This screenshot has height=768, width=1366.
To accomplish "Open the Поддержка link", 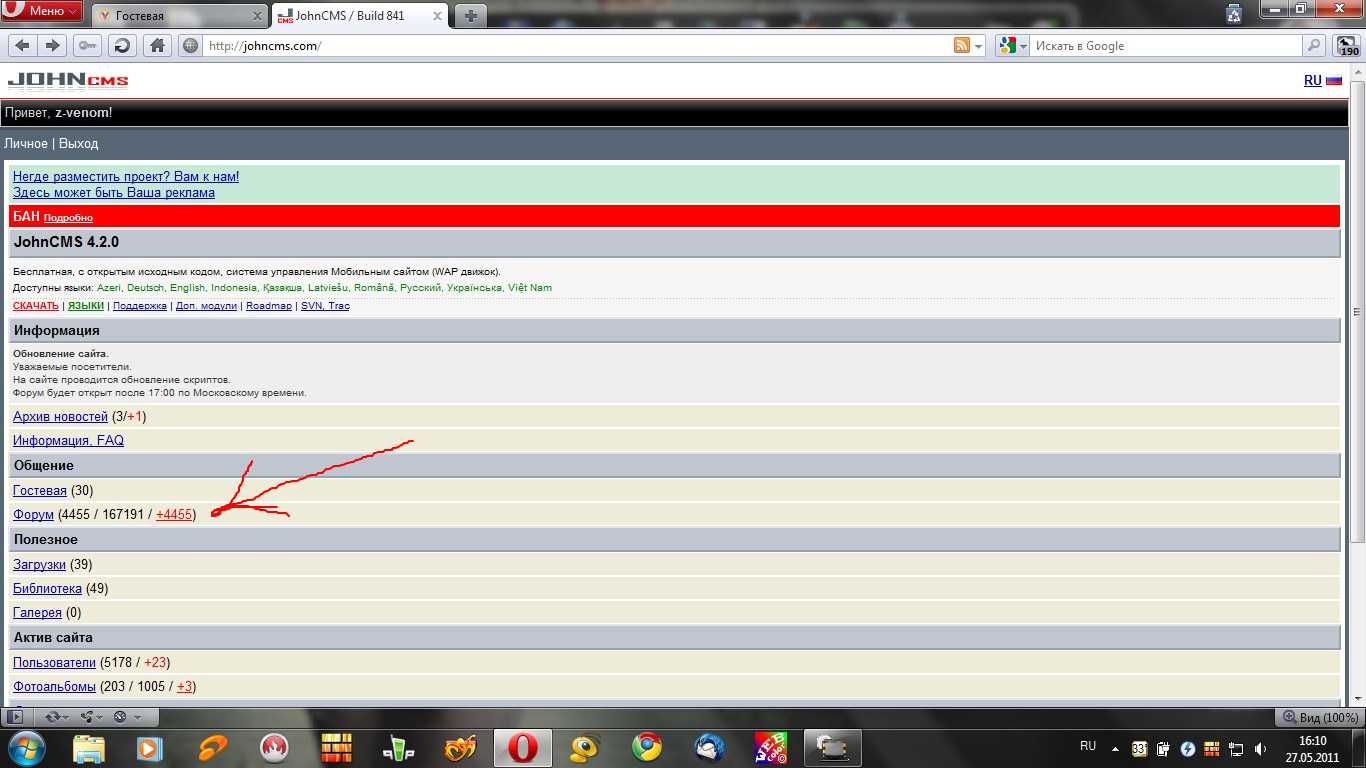I will pos(140,306).
